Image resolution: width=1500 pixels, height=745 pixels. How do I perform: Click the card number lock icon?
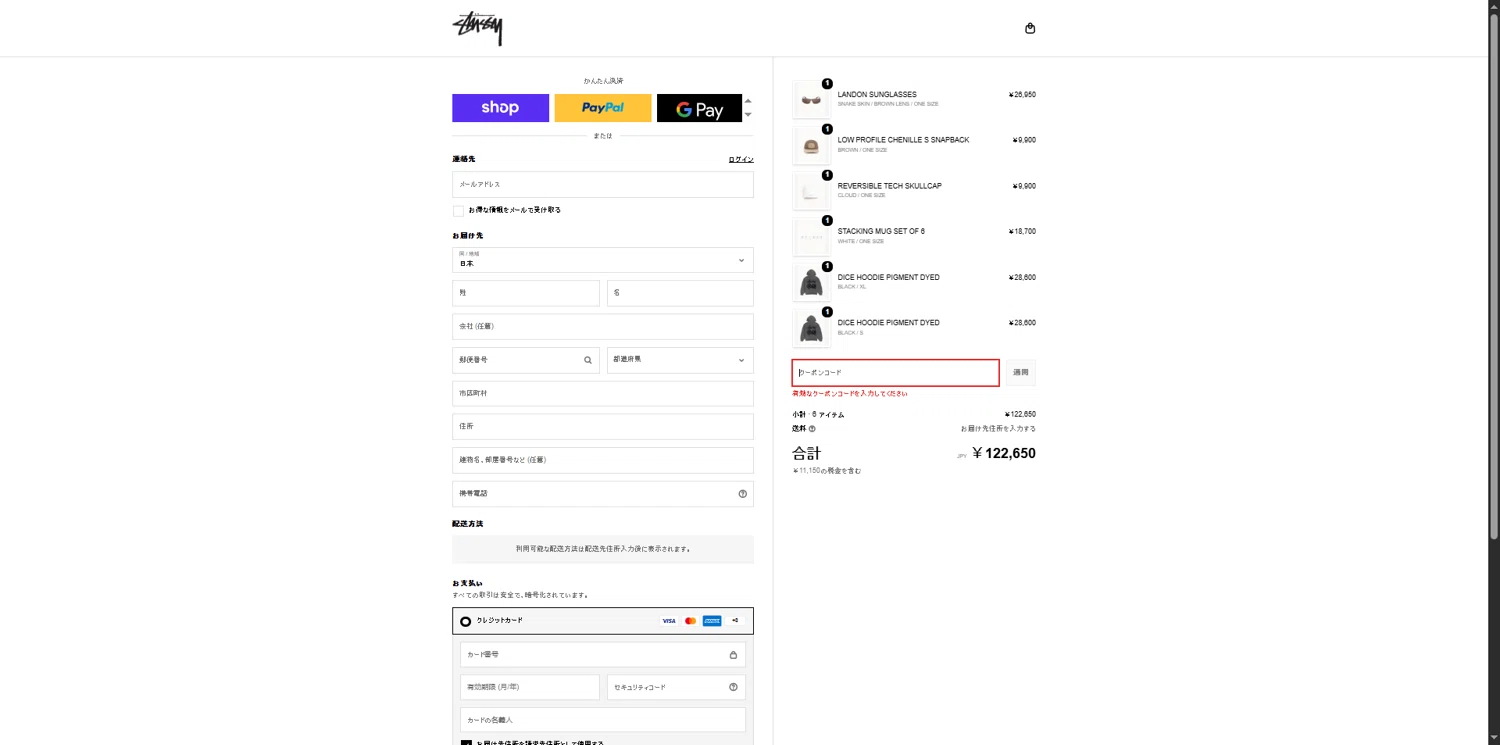pyautogui.click(x=733, y=655)
